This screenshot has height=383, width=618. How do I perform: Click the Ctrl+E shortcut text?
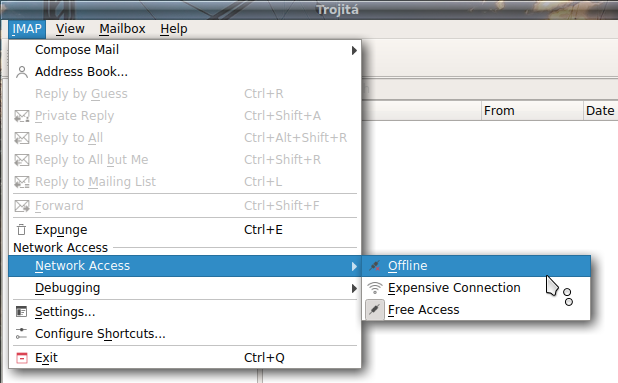[x=263, y=230]
